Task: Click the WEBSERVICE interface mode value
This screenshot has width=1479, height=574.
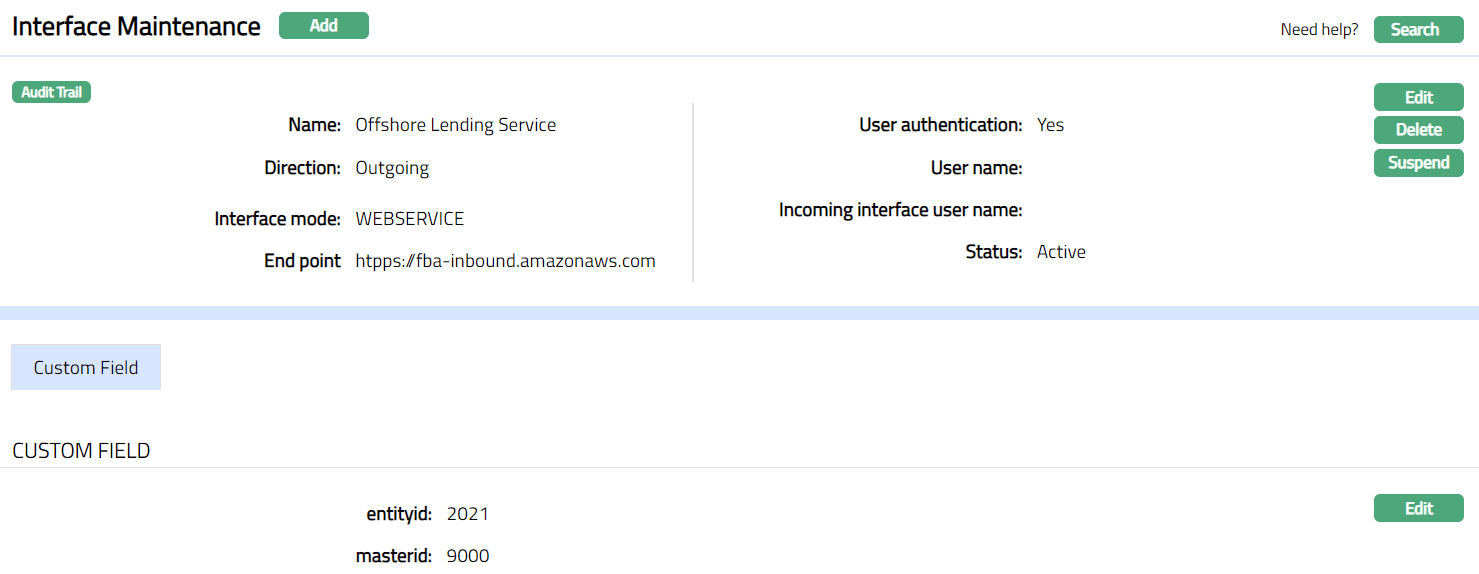Action: pos(409,219)
